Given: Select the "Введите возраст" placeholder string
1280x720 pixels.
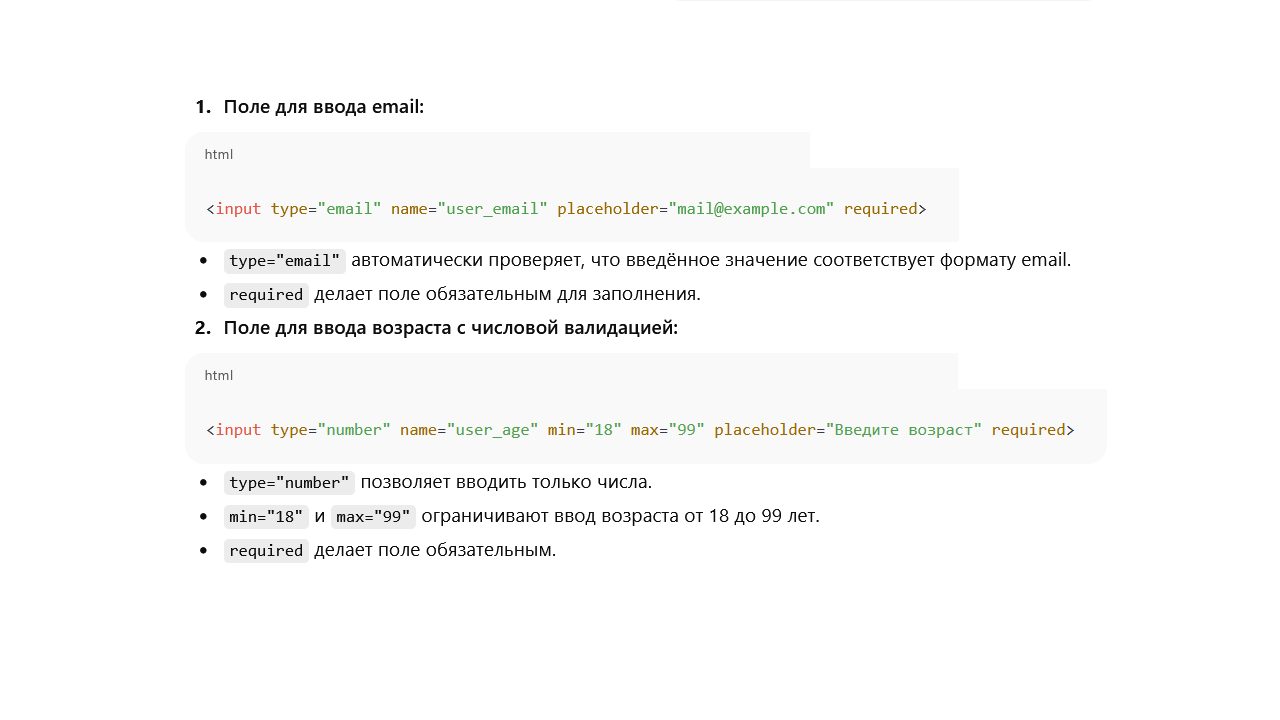Looking at the screenshot, I should pos(903,430).
